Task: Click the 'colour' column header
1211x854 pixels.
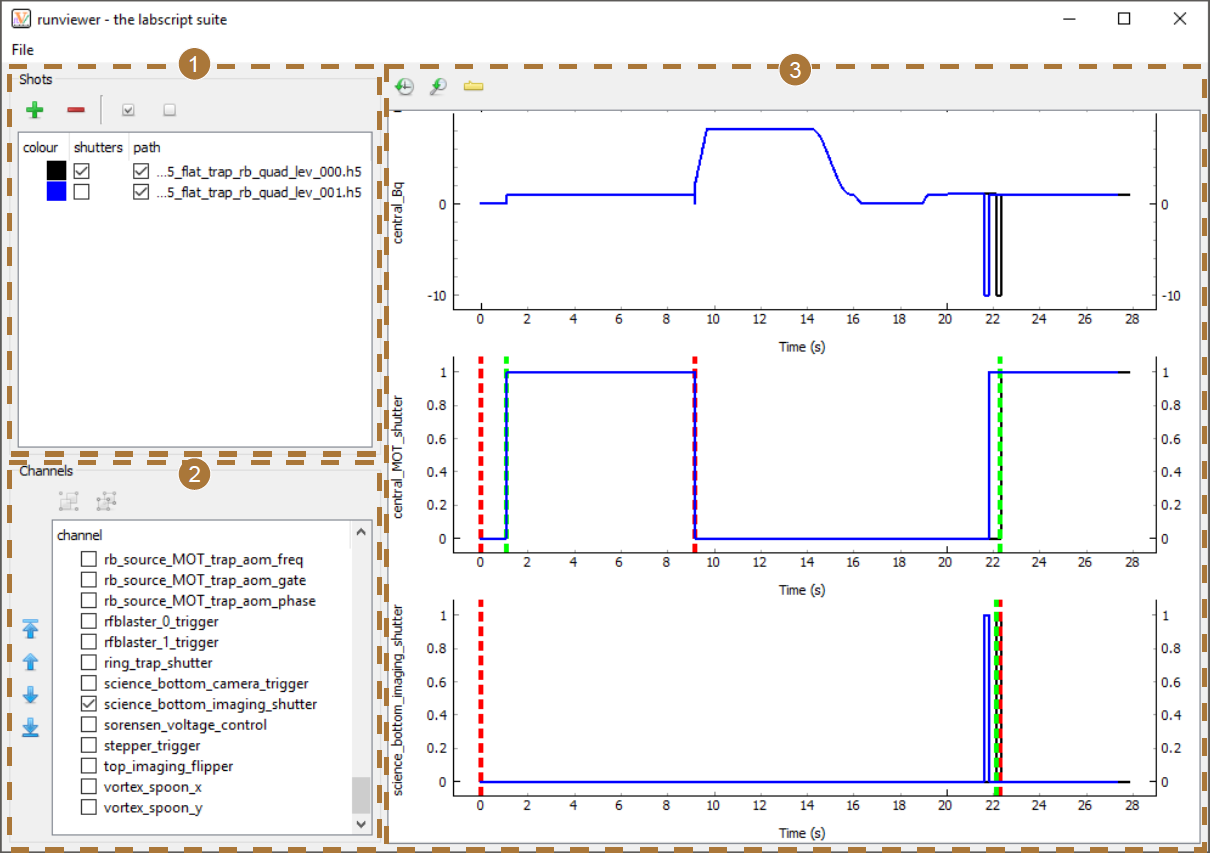Action: point(40,147)
